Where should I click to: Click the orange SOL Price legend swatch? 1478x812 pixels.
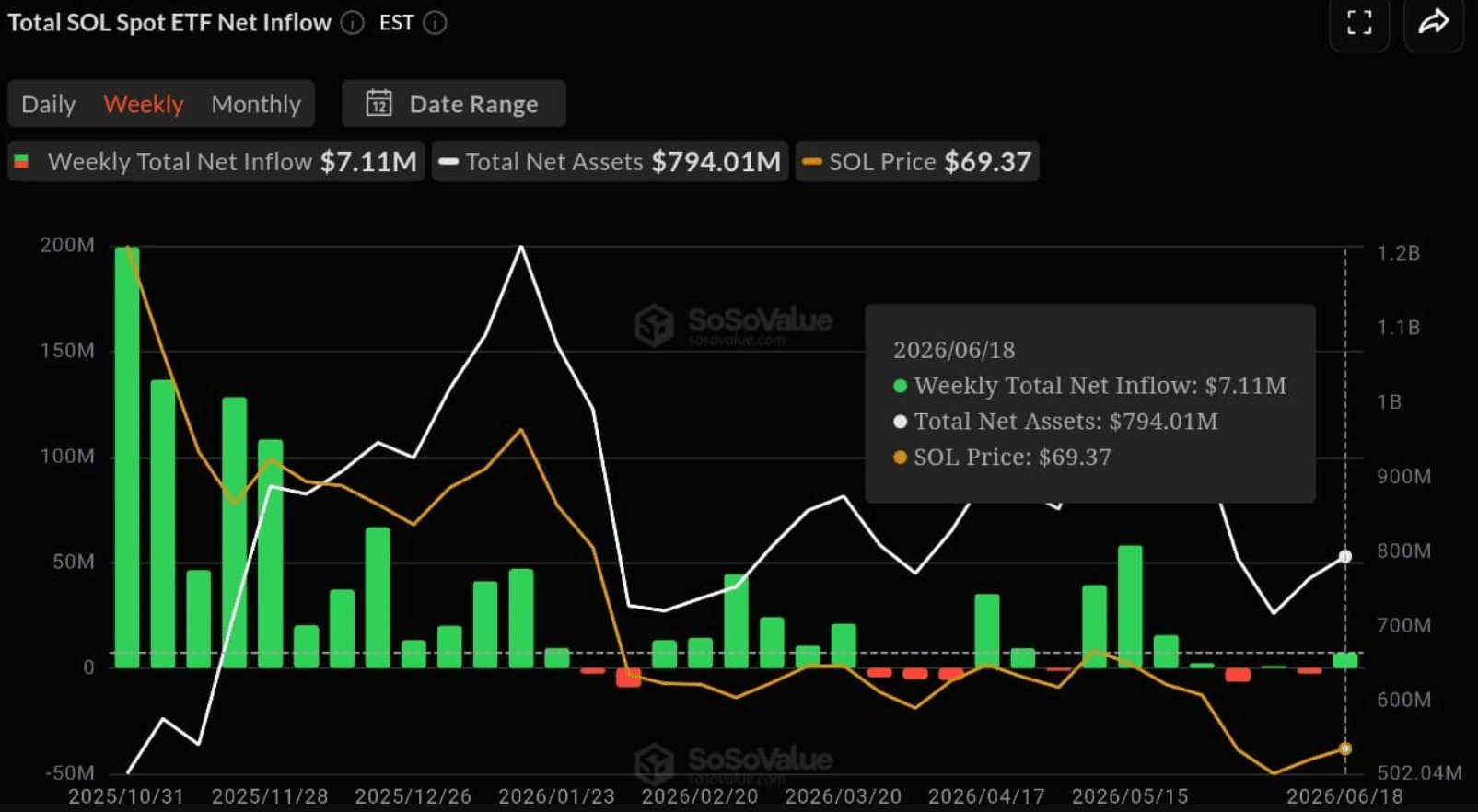[x=811, y=162]
